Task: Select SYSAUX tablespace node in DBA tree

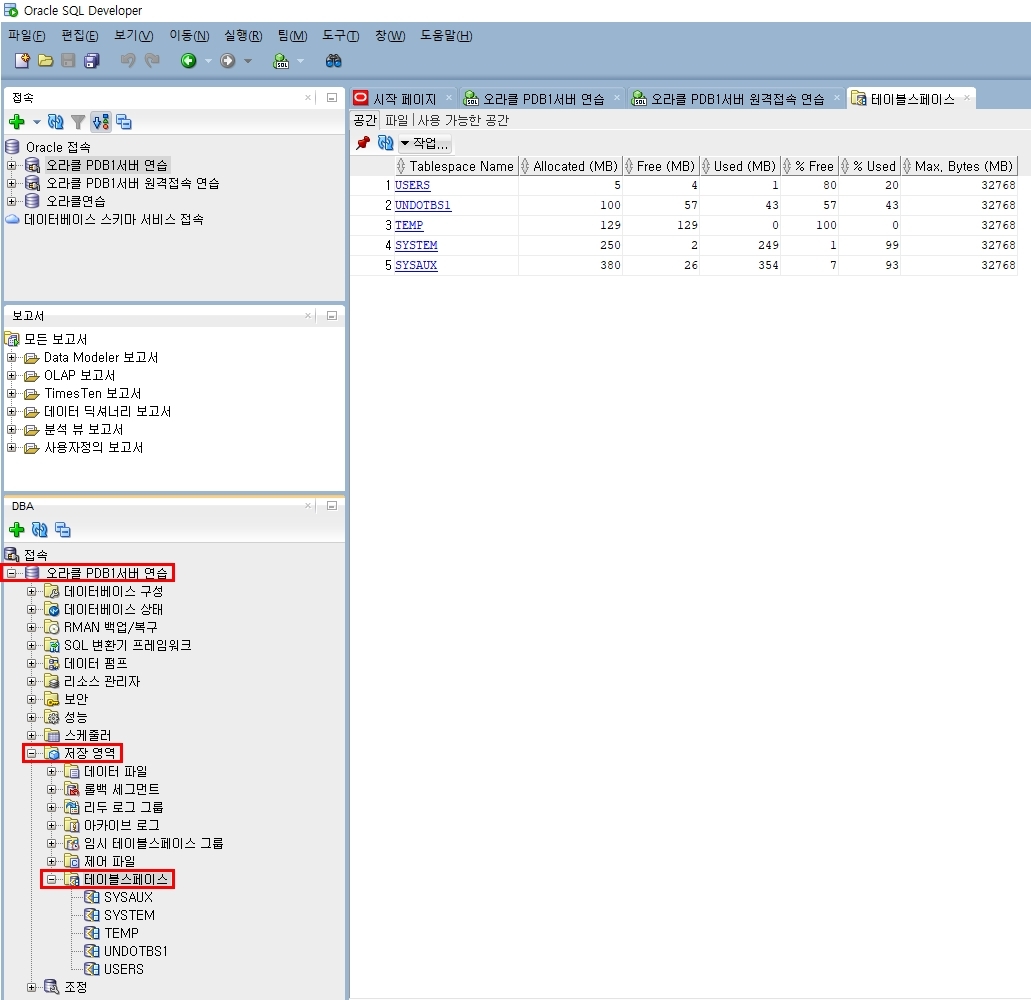Action: click(x=128, y=897)
